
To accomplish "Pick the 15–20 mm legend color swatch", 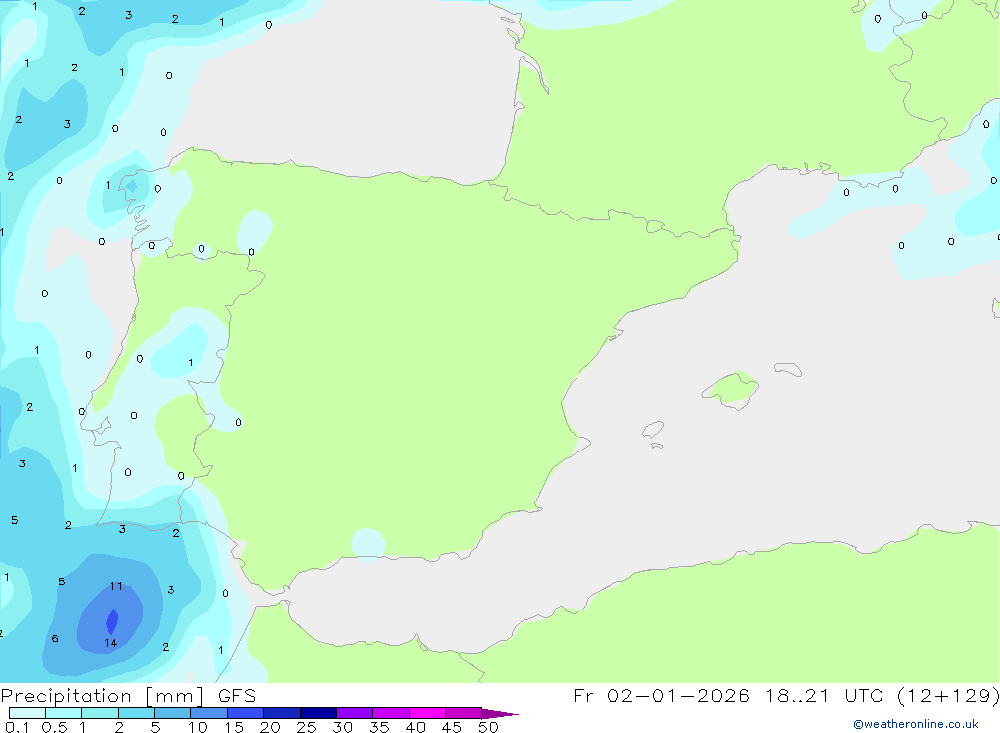I will click(246, 713).
